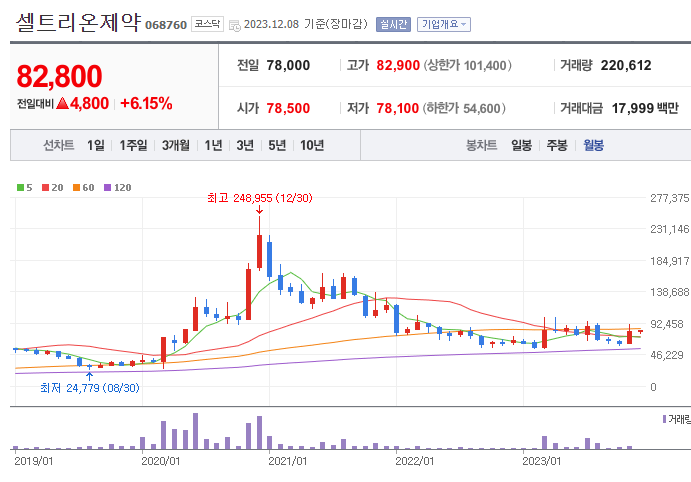691x482 pixels.
Task: Switch to 일봉 candlestick chart
Action: pyautogui.click(x=521, y=145)
